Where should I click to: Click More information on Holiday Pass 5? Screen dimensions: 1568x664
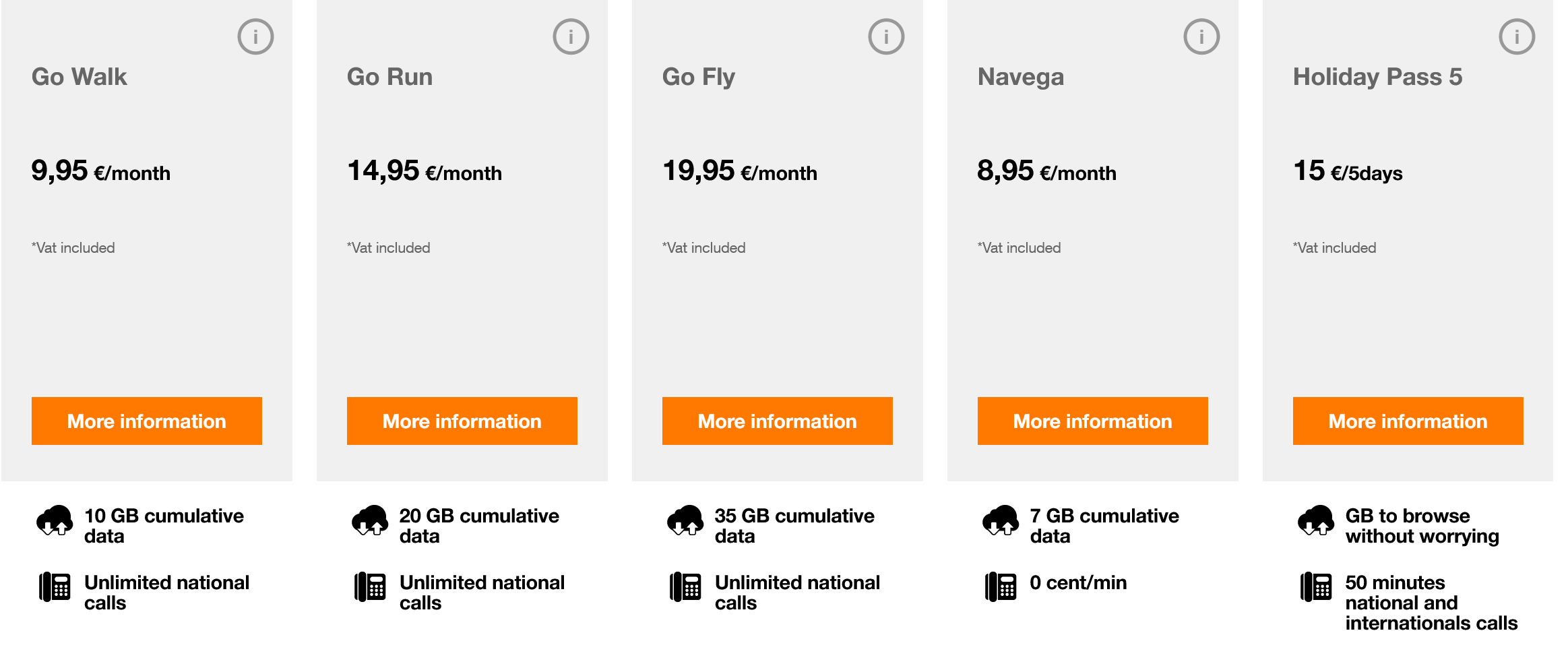[x=1407, y=421]
